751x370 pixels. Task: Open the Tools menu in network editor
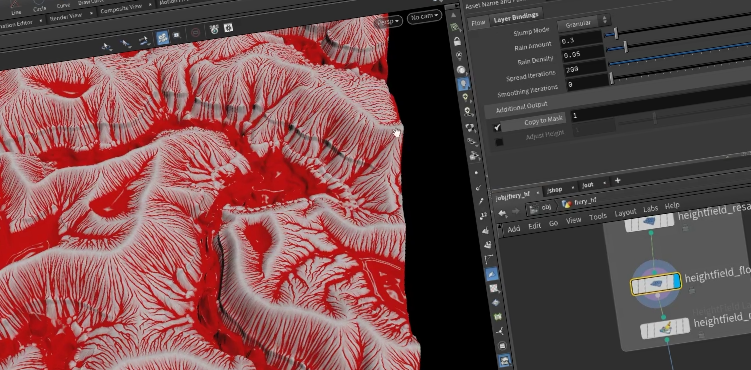[598, 216]
